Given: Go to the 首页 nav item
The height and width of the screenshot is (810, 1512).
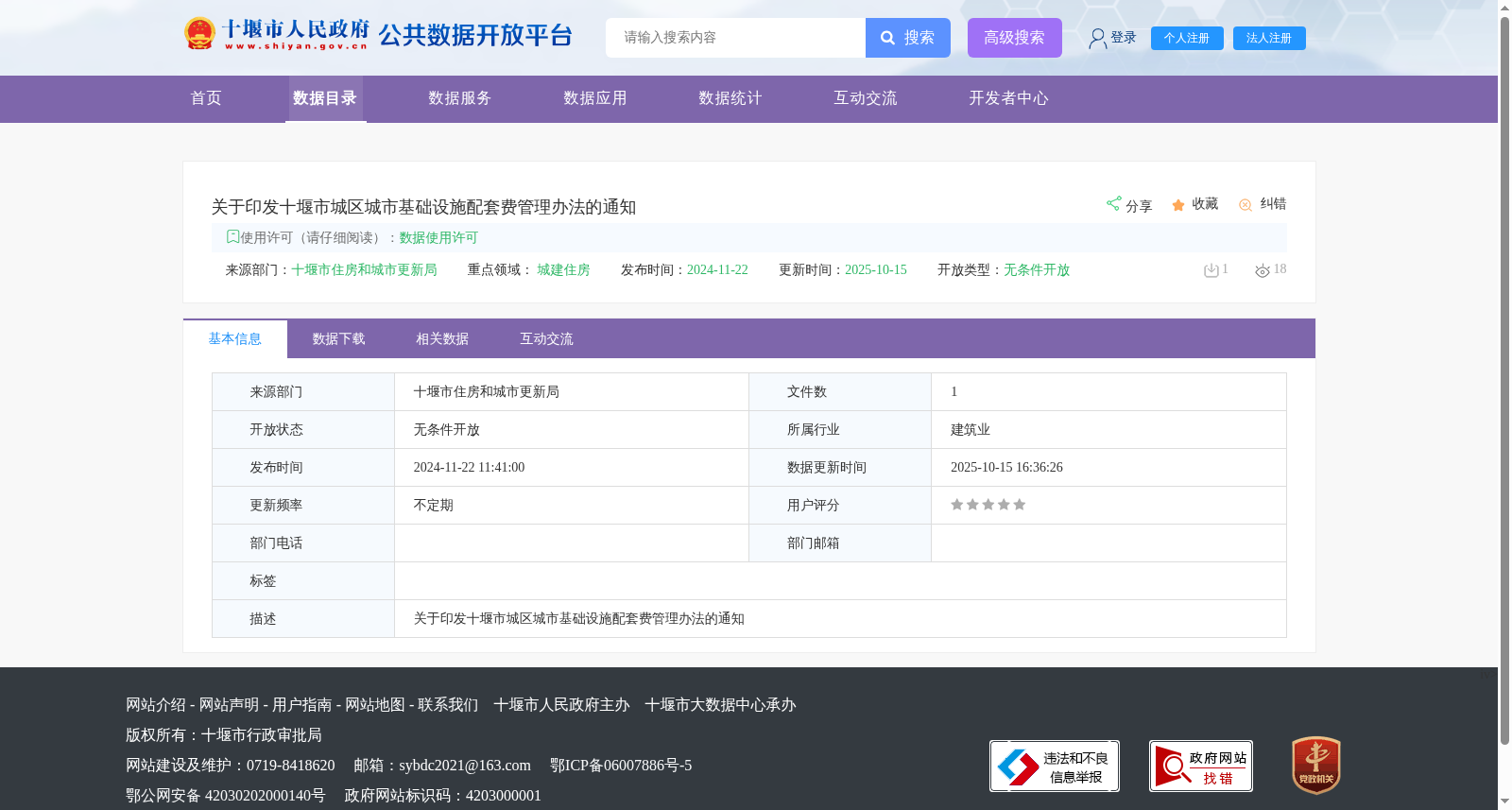Looking at the screenshot, I should click(206, 98).
